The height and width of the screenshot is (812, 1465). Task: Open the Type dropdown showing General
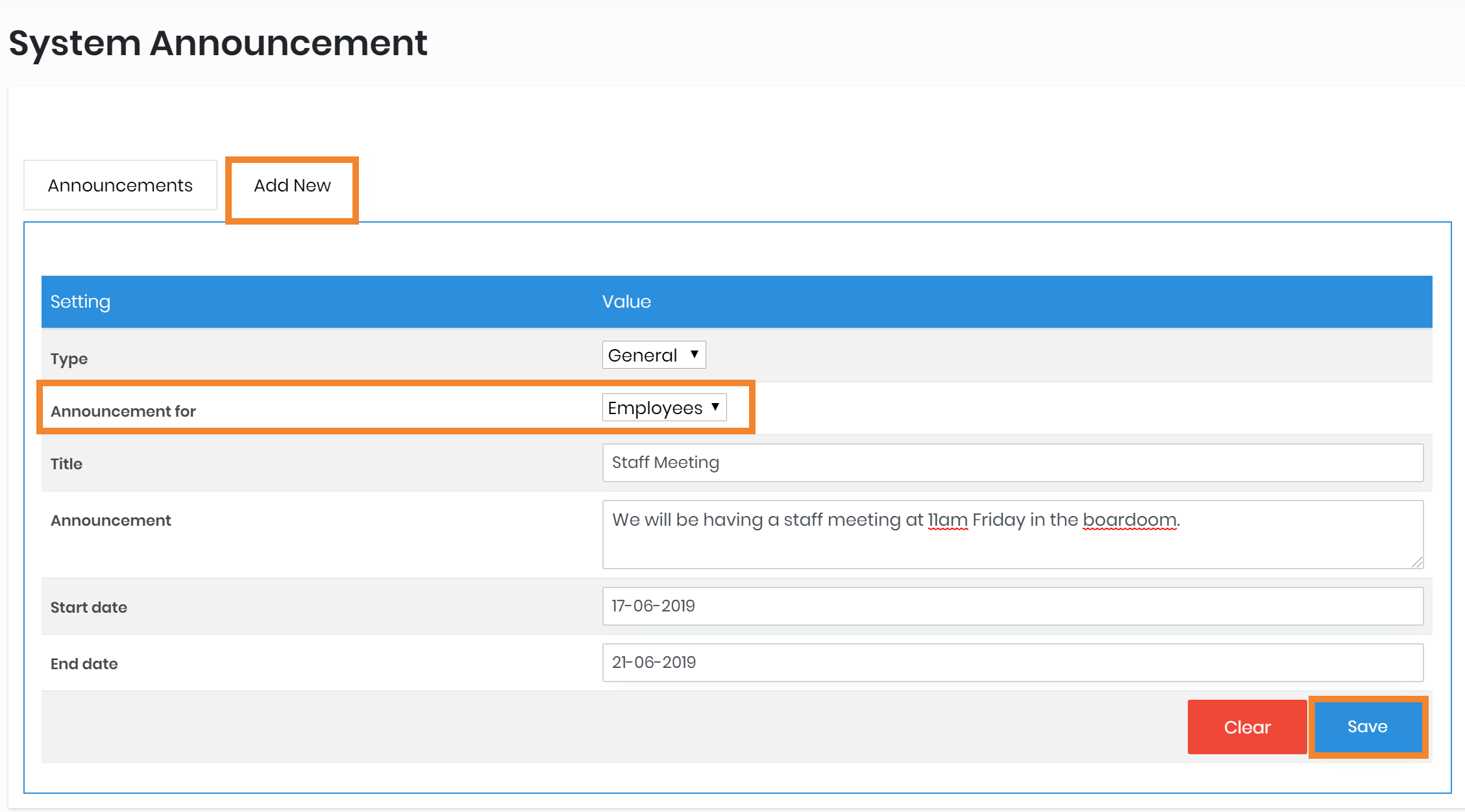tap(654, 355)
